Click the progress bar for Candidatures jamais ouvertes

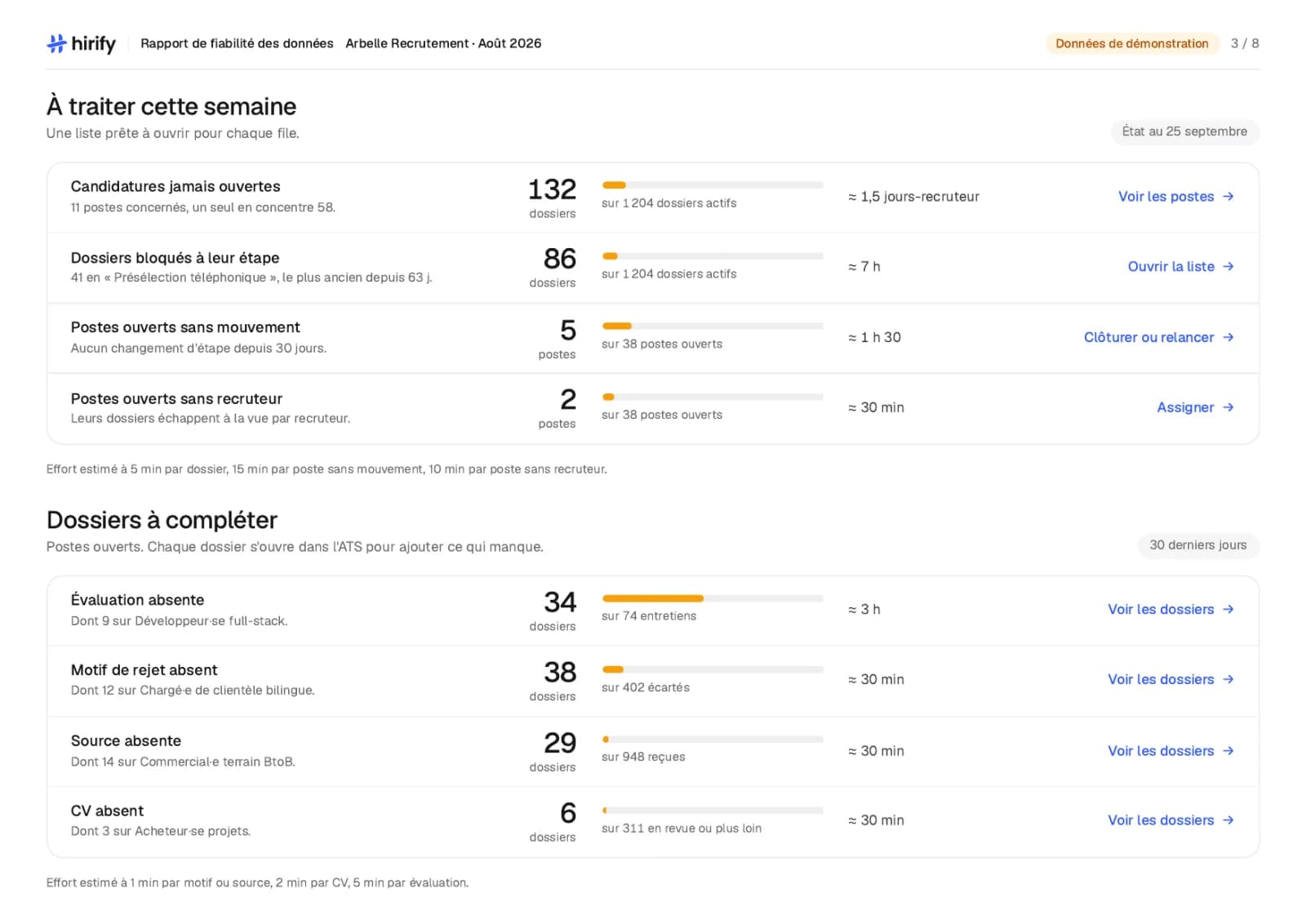(713, 185)
